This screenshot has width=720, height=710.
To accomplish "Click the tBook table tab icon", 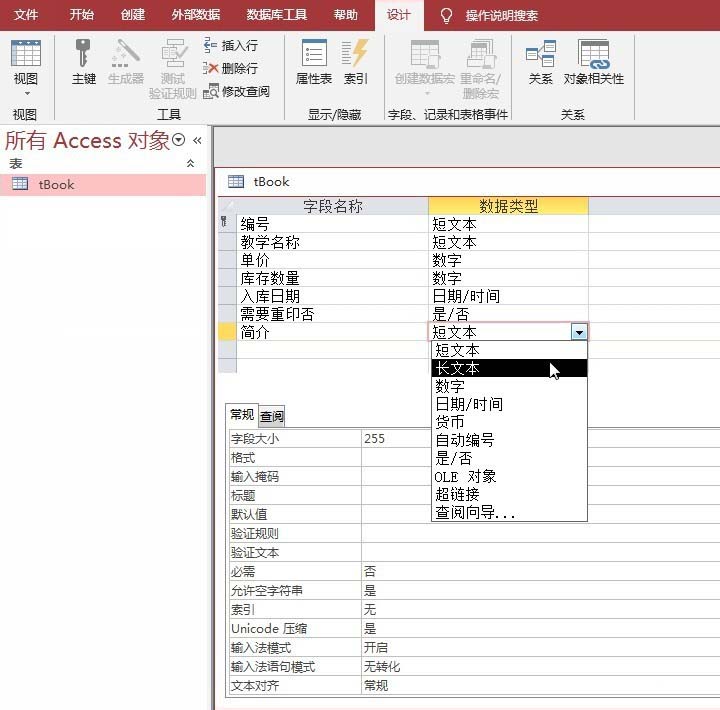I will (x=236, y=181).
